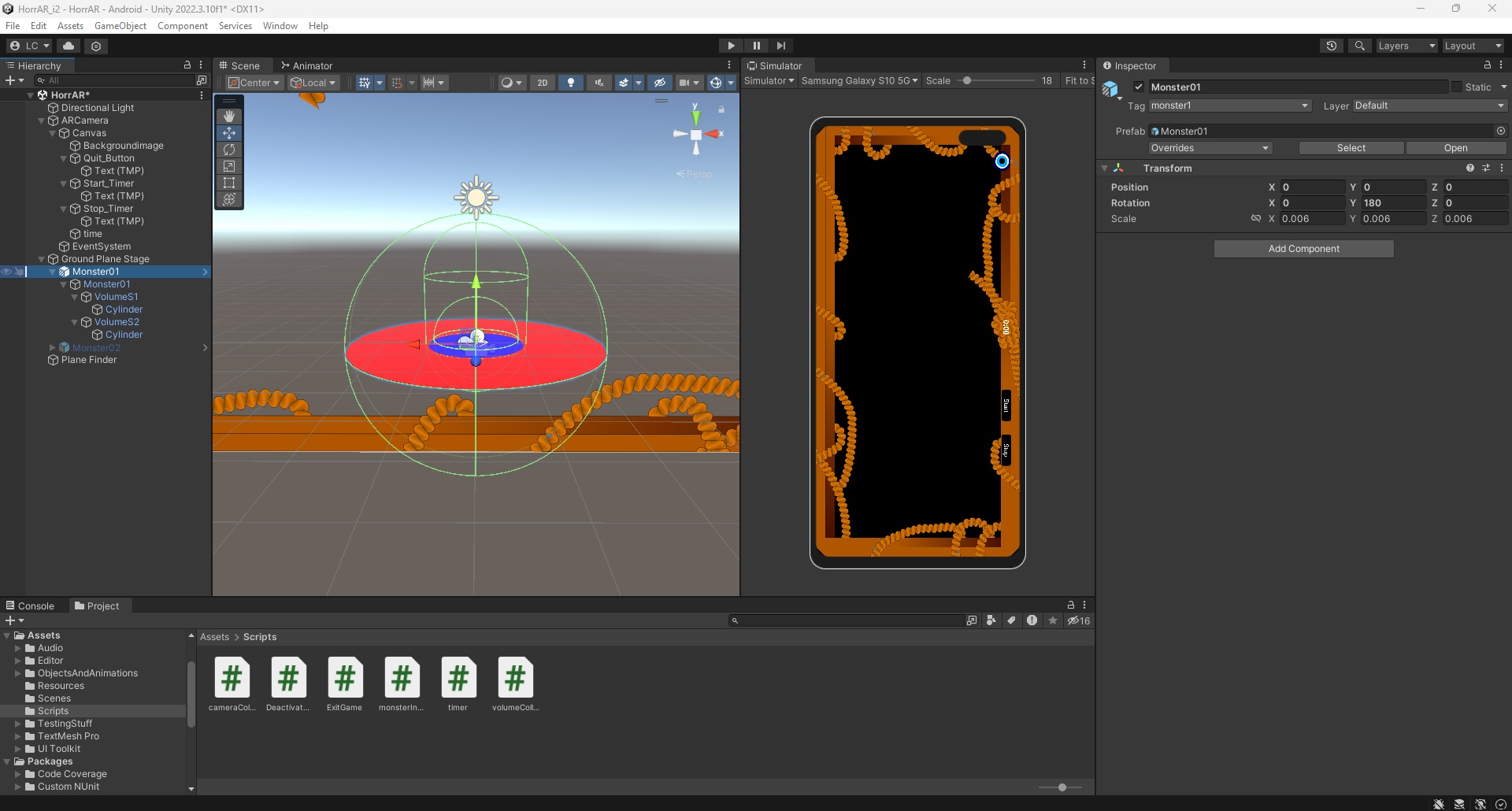Toggle scene lighting bulb icon
Viewport: 1512px width, 811px height.
(571, 83)
